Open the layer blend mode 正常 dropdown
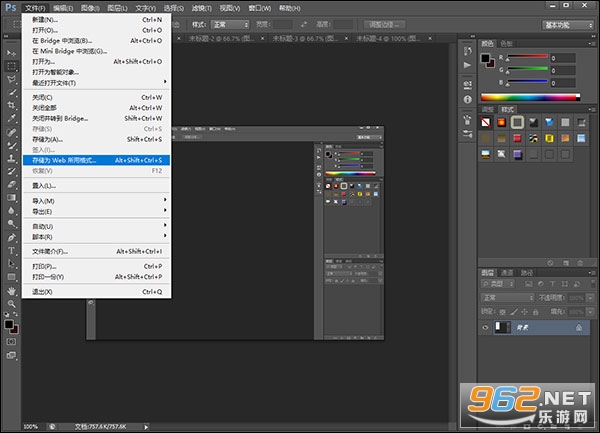This screenshot has width=600, height=433. pos(507,298)
